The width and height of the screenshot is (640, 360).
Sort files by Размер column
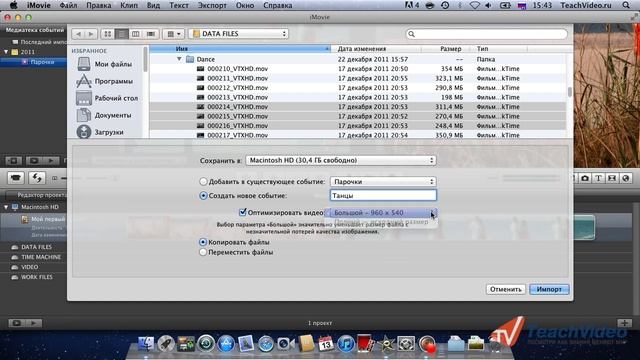(x=446, y=49)
